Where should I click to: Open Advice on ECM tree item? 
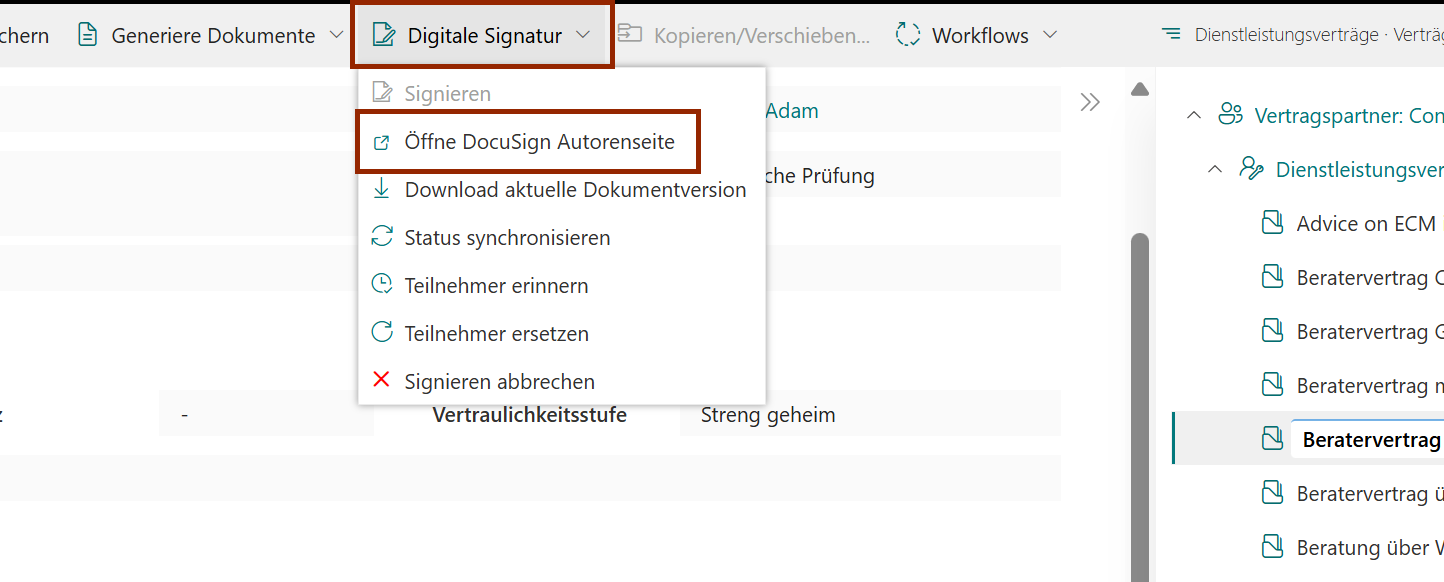pos(1365,224)
